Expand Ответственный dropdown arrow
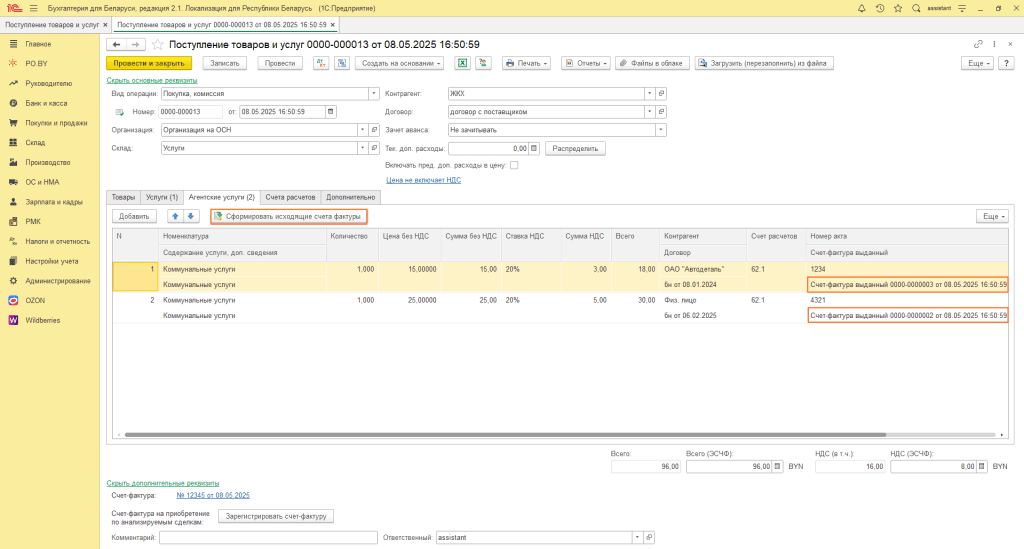 coord(637,537)
